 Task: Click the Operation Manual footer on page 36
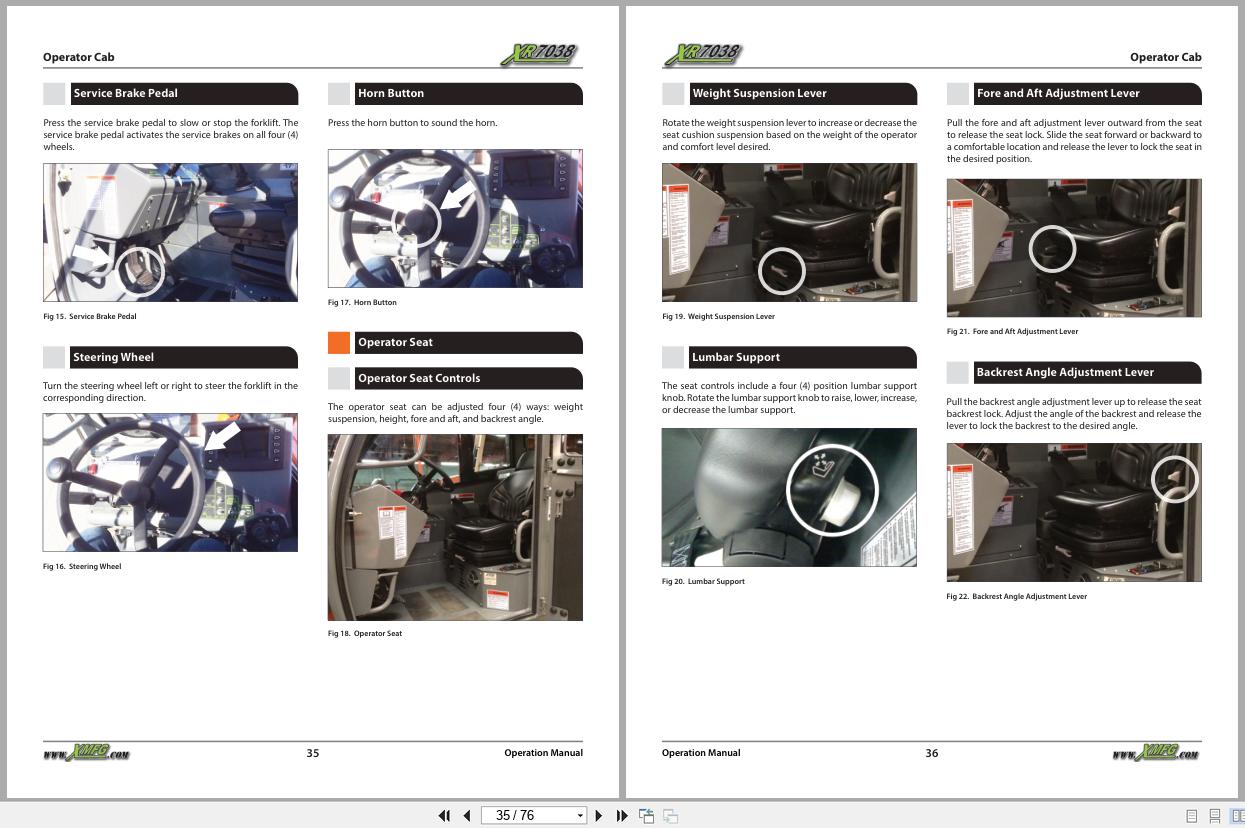coord(701,753)
